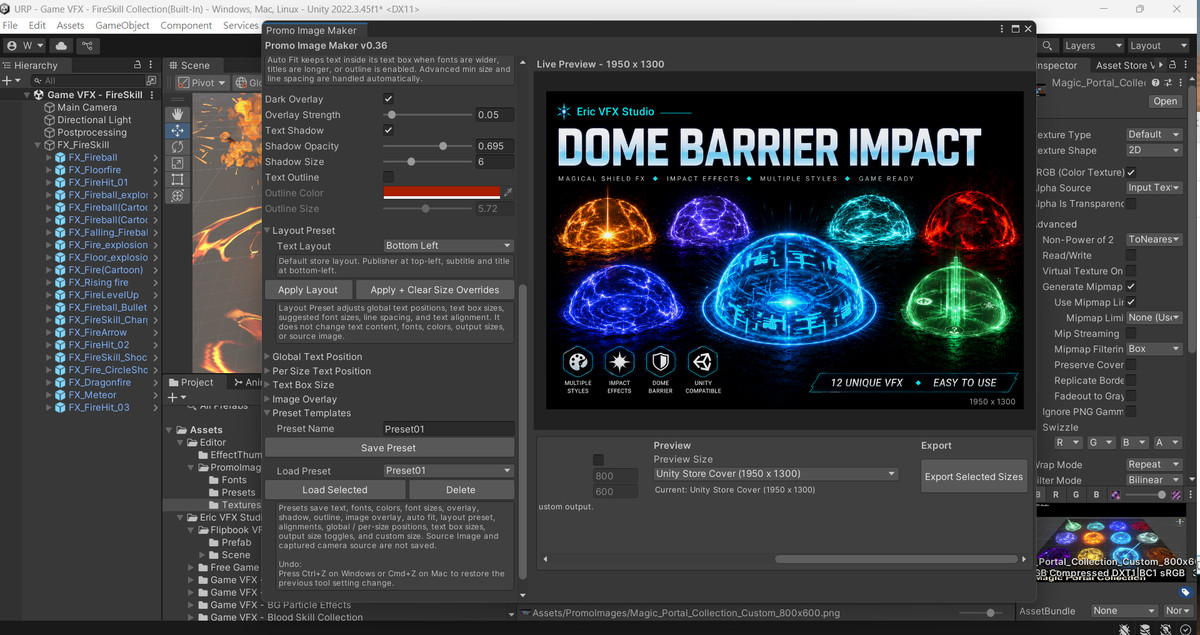Click the Load Selected button
Viewport: 1200px width, 635px height.
click(x=335, y=490)
